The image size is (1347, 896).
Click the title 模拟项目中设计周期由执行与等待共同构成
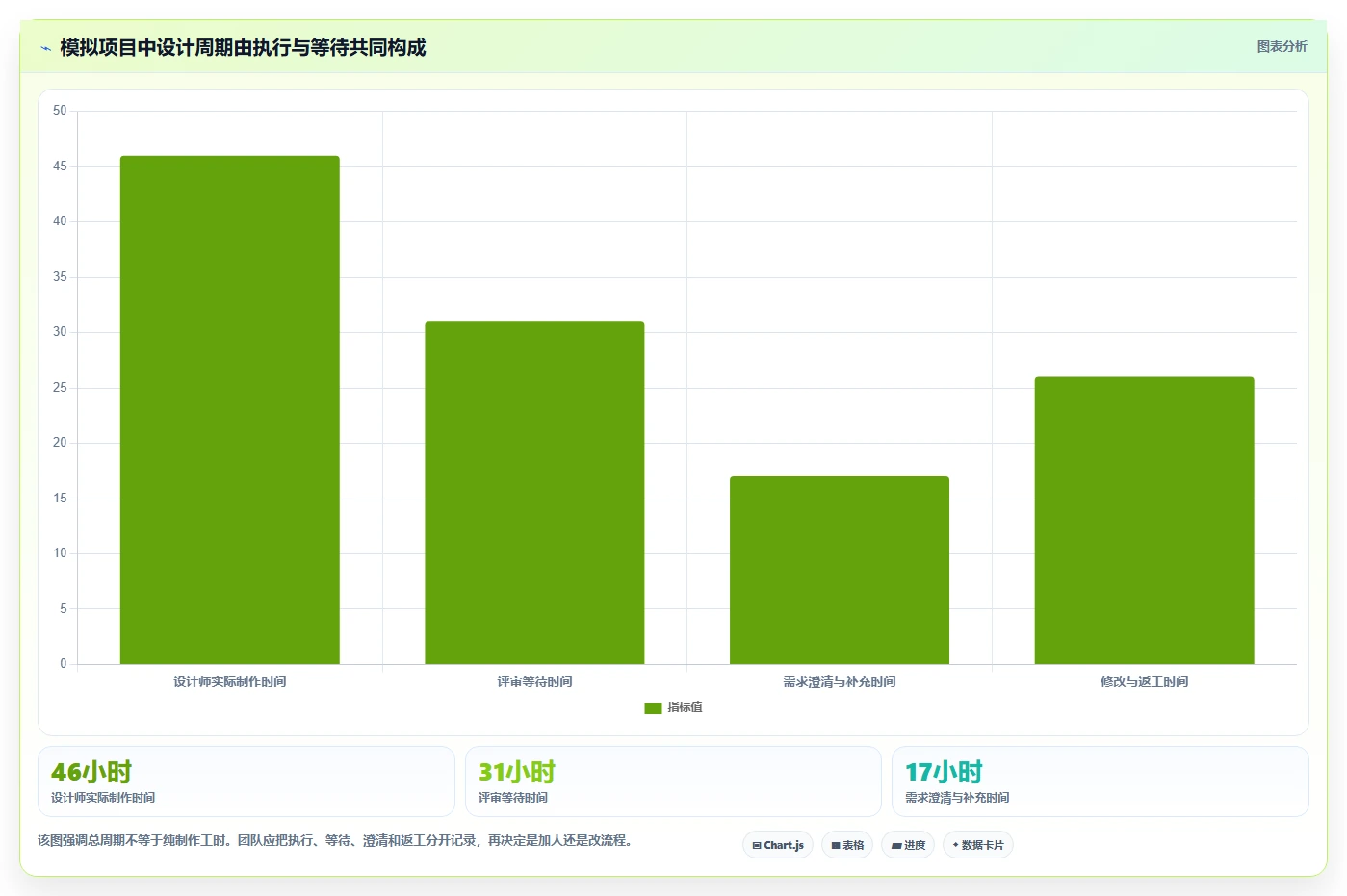(x=243, y=48)
